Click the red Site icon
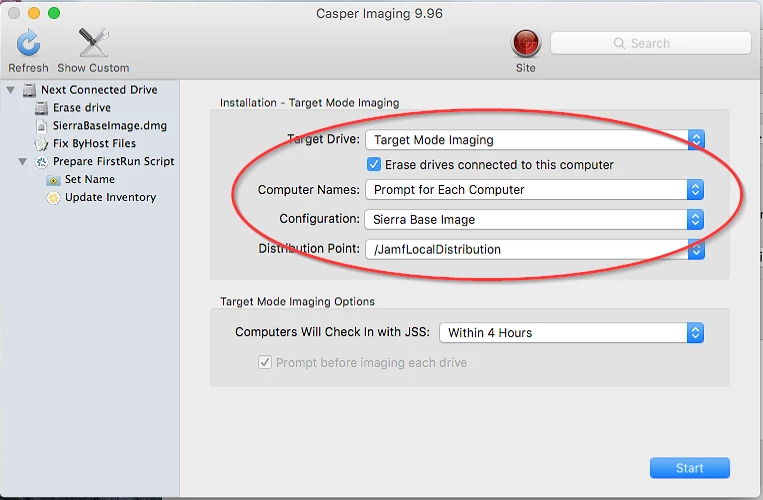The image size is (763, 500). pyautogui.click(x=526, y=43)
